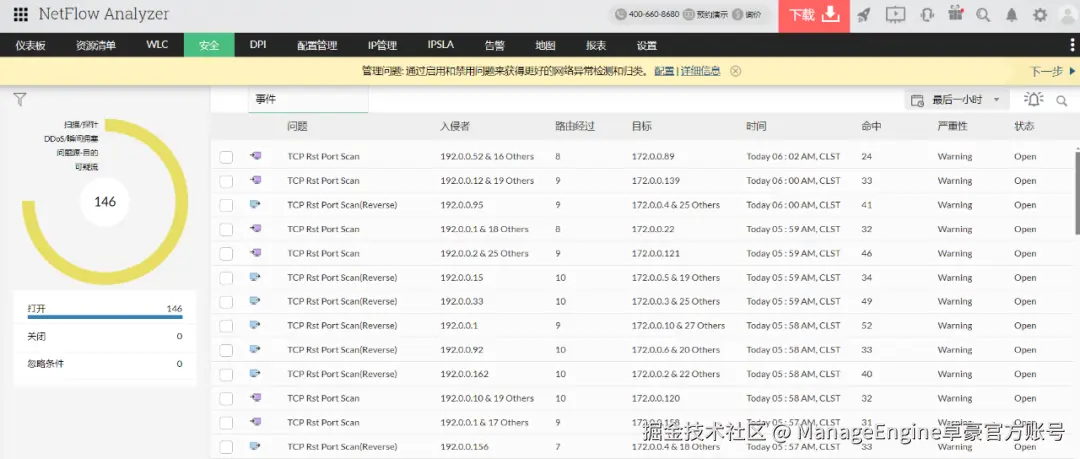Click the events table search icon
Screen dimensions: 1080x459
tap(1062, 101)
